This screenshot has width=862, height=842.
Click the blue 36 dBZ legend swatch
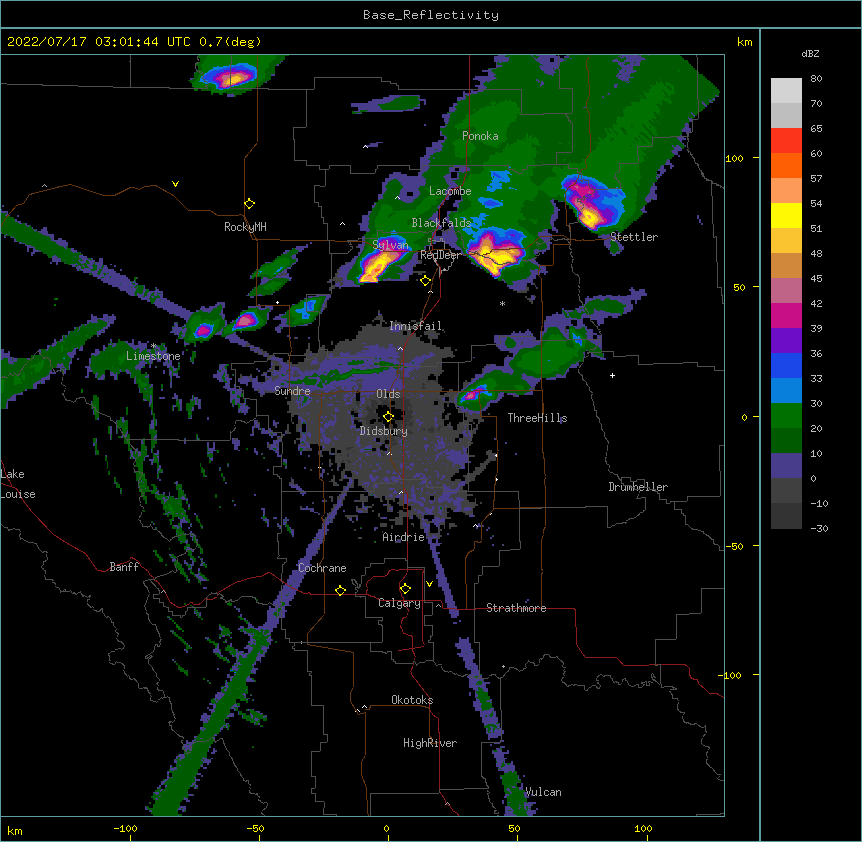[786, 365]
